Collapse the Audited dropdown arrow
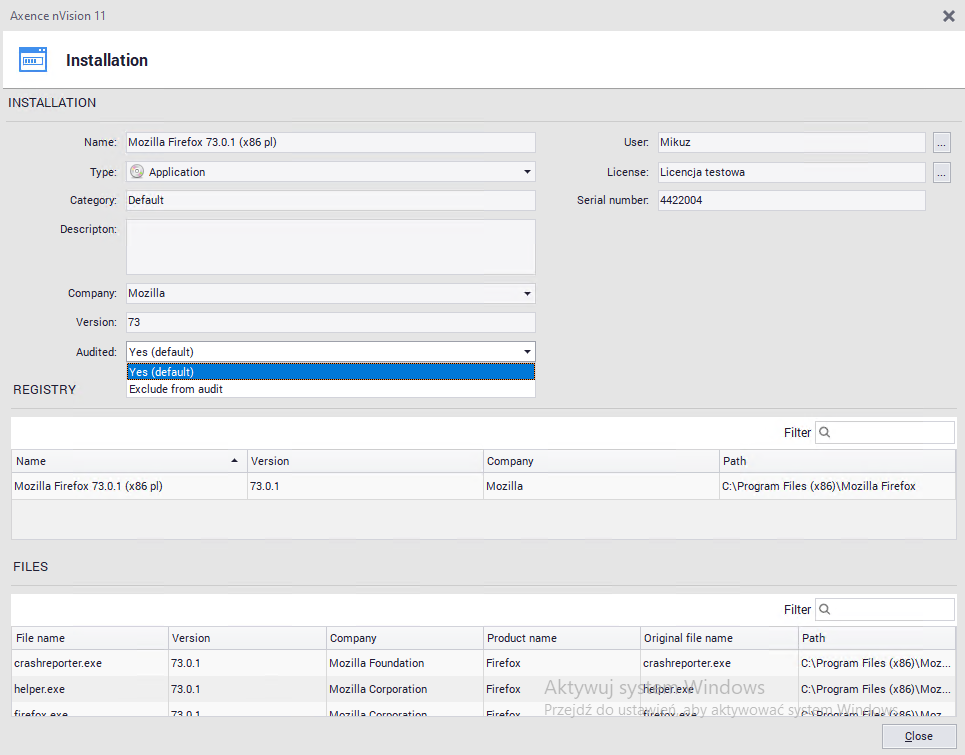 point(527,352)
